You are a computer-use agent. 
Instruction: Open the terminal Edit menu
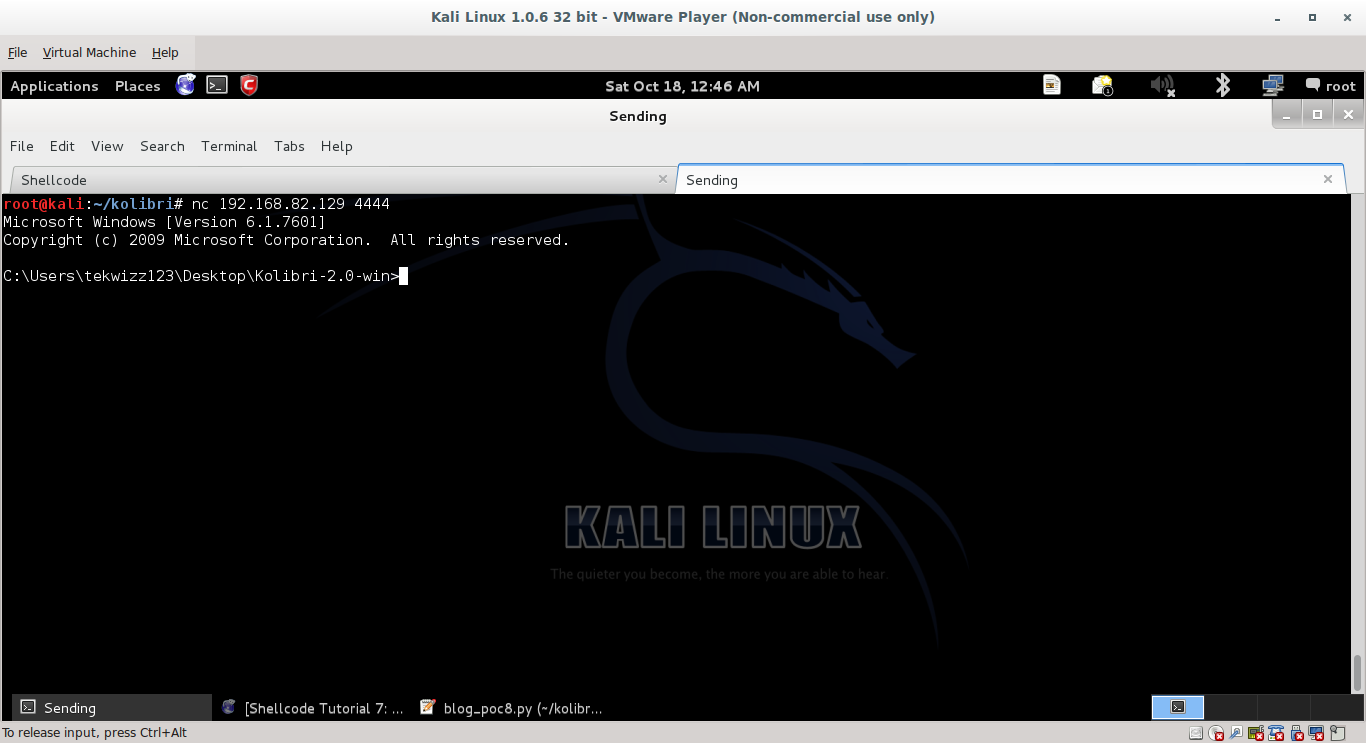coord(62,146)
